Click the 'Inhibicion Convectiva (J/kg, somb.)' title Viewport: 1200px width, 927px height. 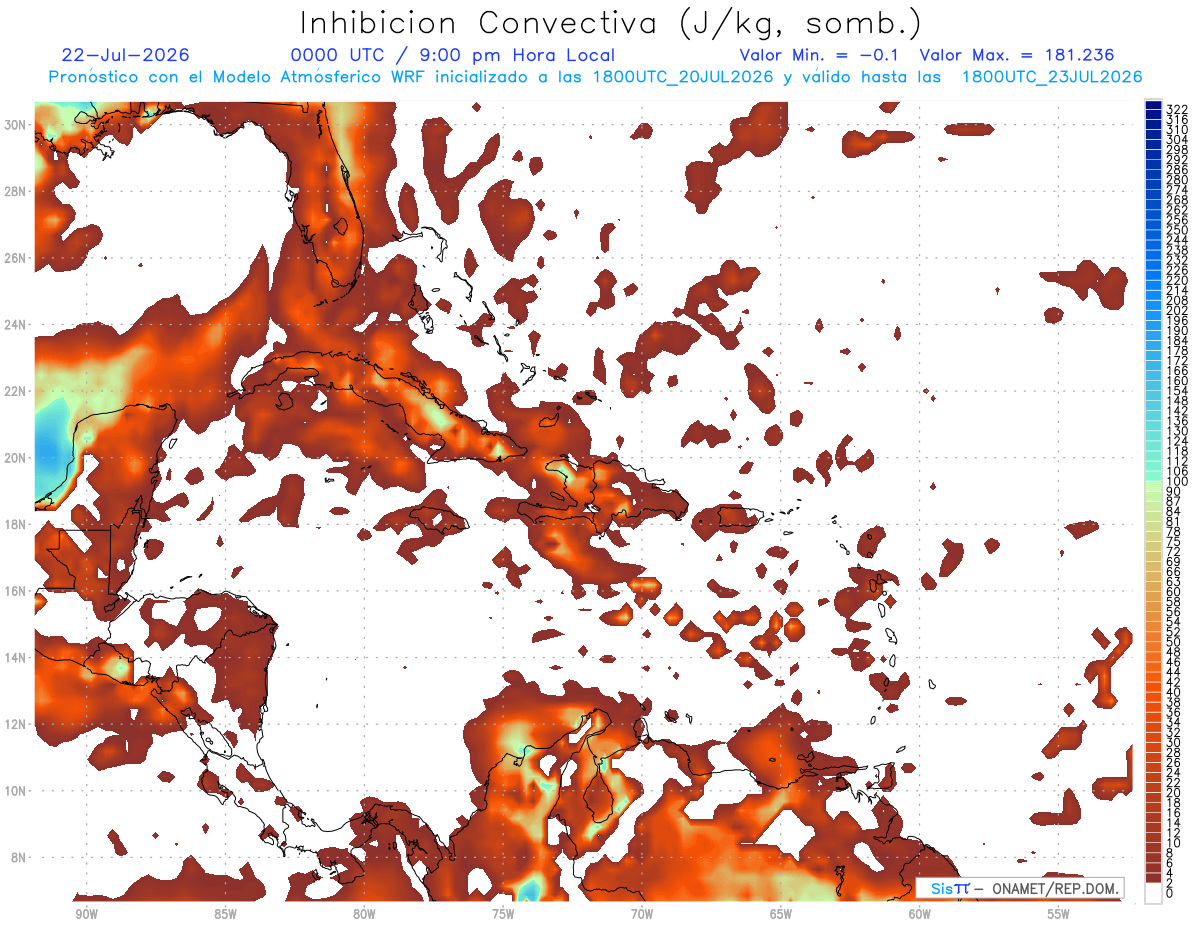[610, 23]
